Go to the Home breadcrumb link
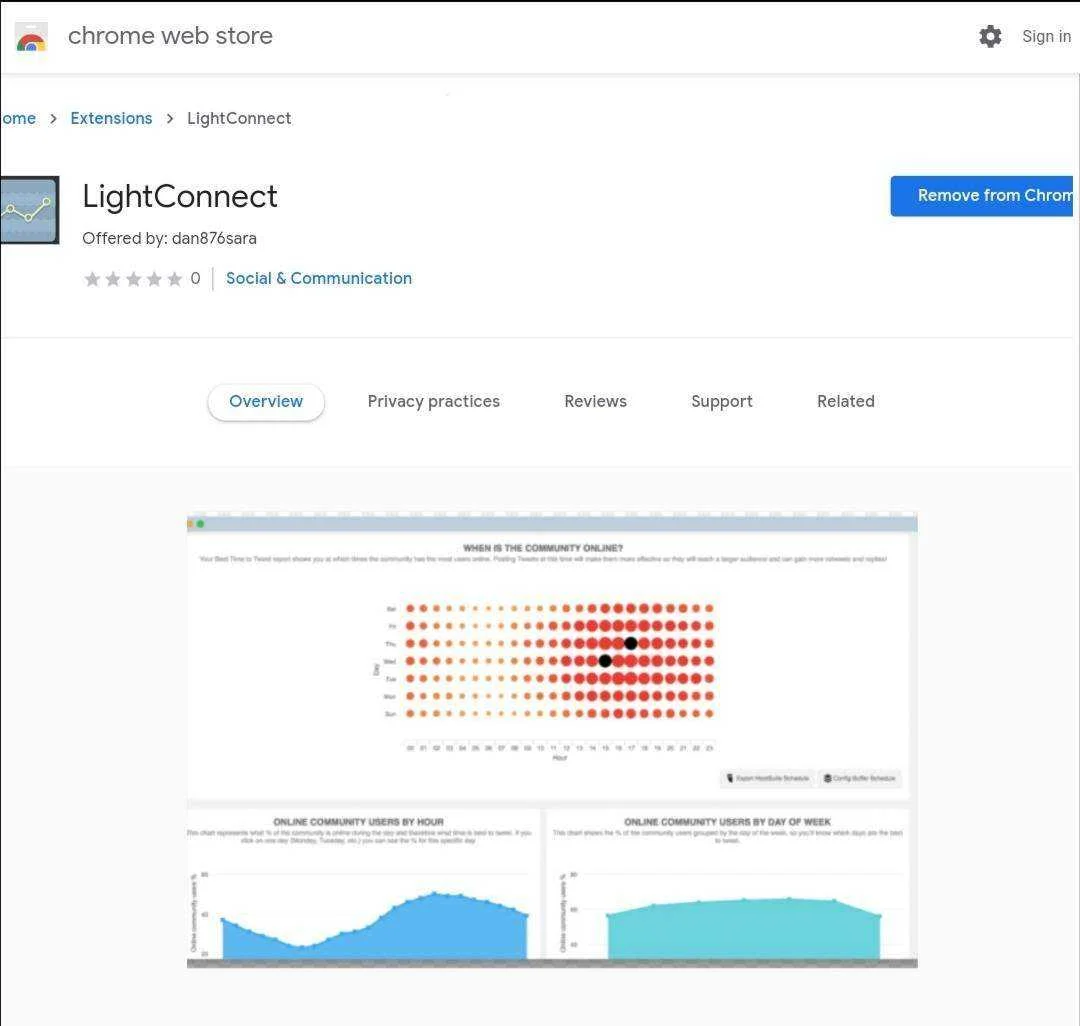The image size is (1080, 1026). click(x=18, y=118)
